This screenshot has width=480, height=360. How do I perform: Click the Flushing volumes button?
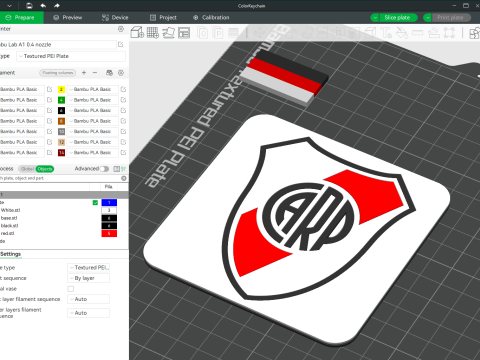(x=58, y=73)
